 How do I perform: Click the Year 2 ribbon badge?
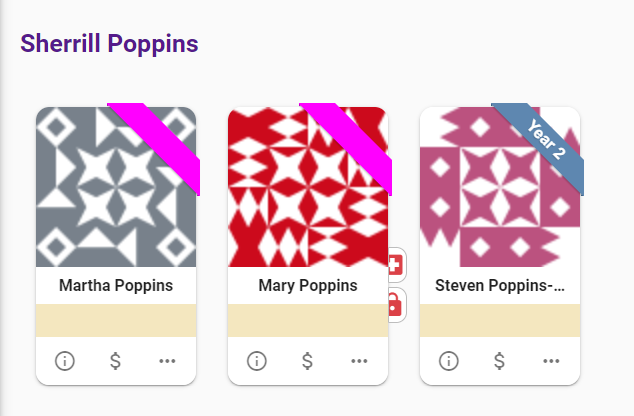548,141
